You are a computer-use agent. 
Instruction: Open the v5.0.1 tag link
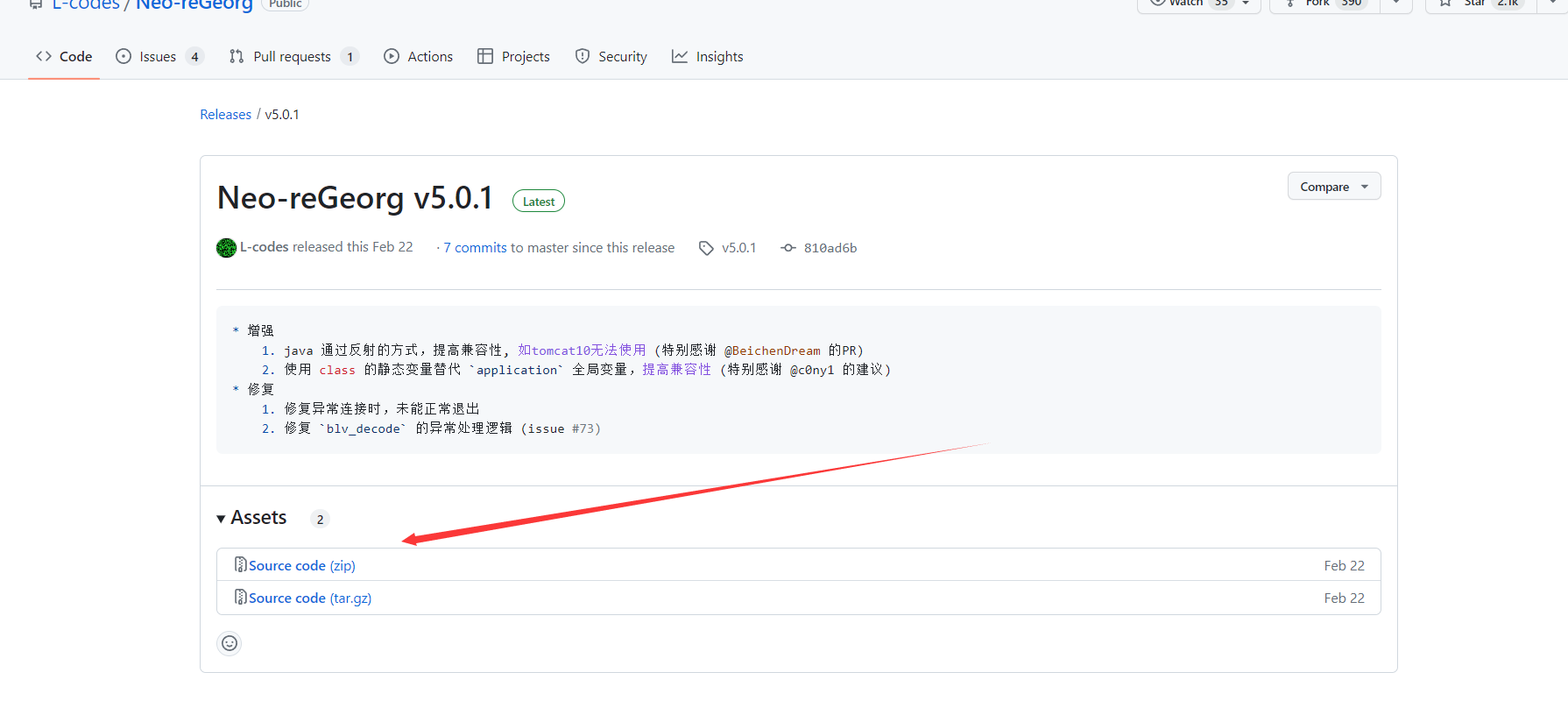click(738, 248)
